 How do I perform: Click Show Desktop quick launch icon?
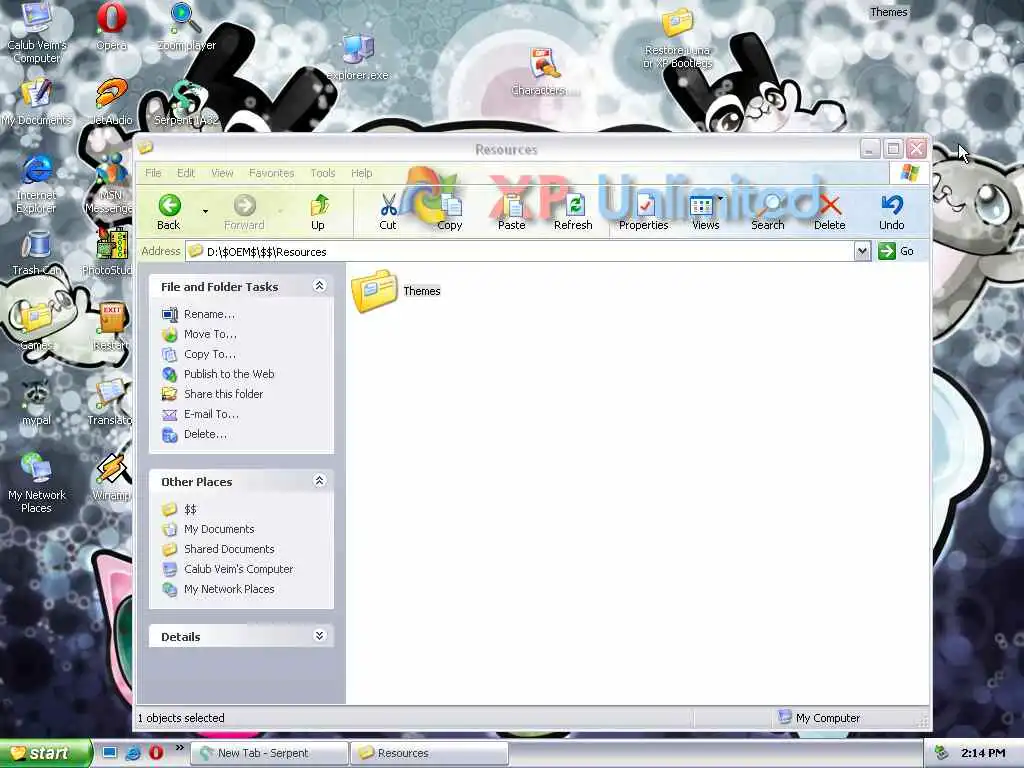click(110, 753)
